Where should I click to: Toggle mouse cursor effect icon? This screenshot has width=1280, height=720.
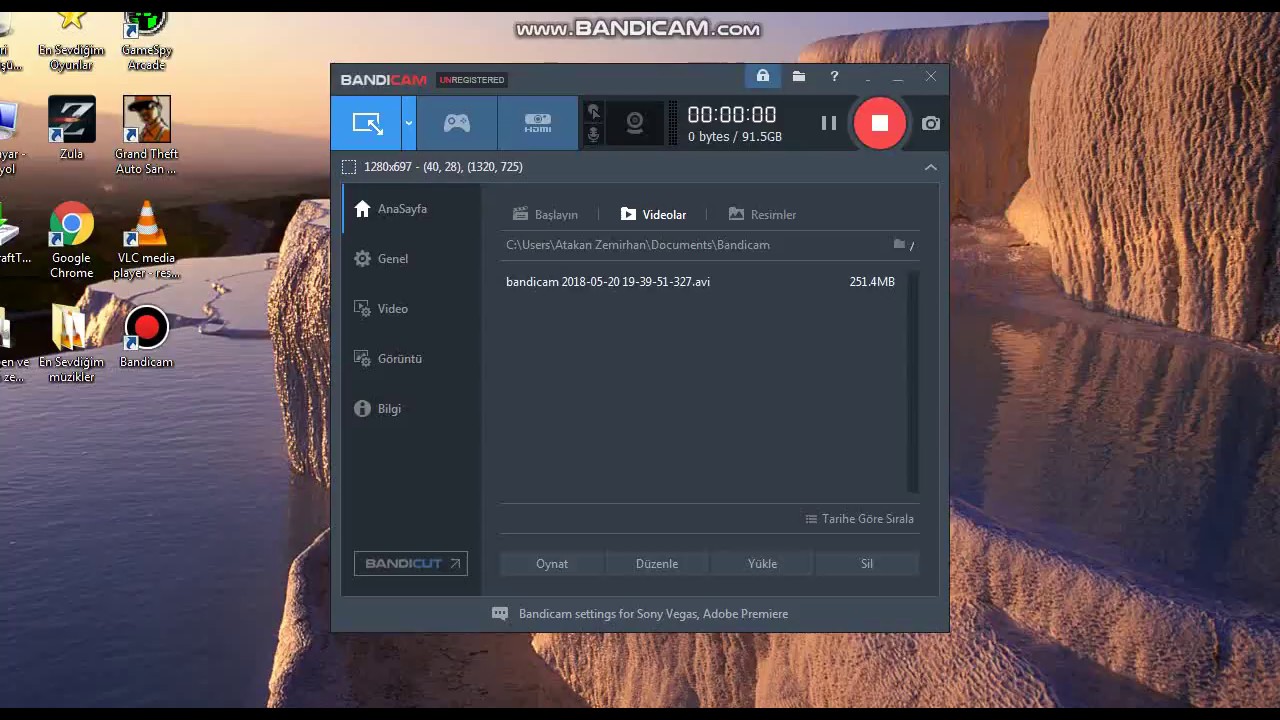pos(593,111)
